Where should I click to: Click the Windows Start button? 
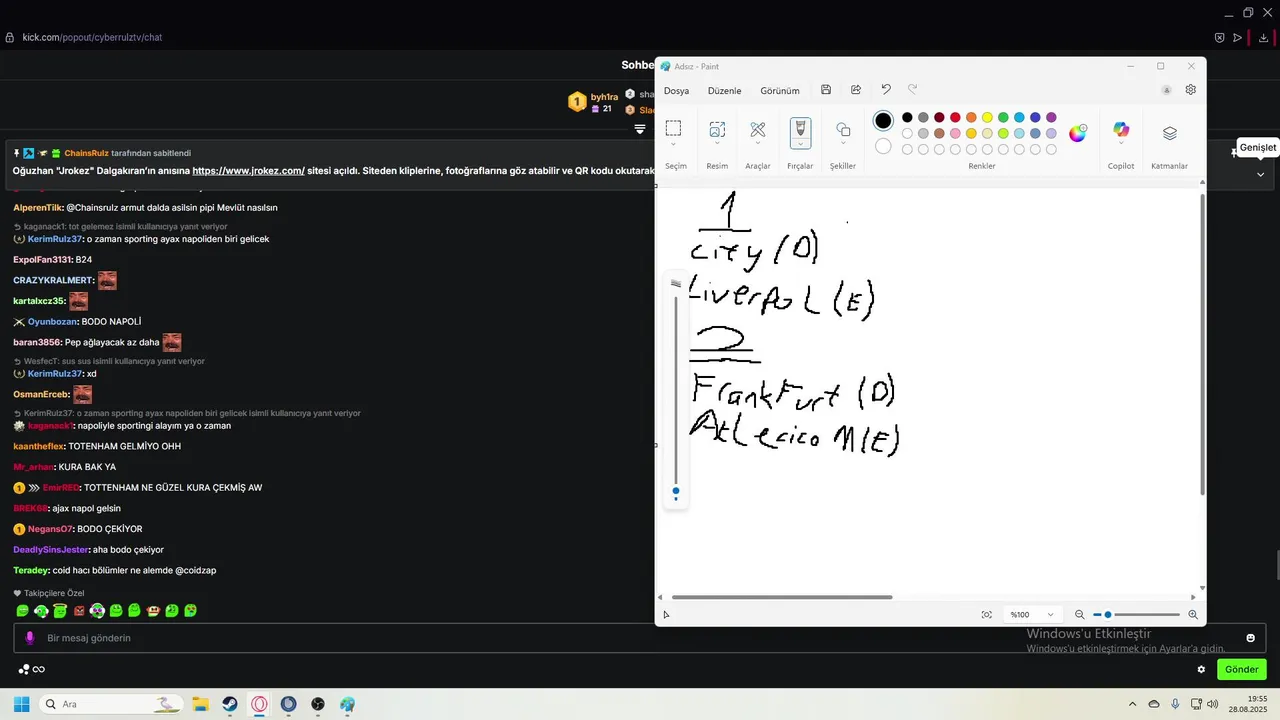click(21, 704)
